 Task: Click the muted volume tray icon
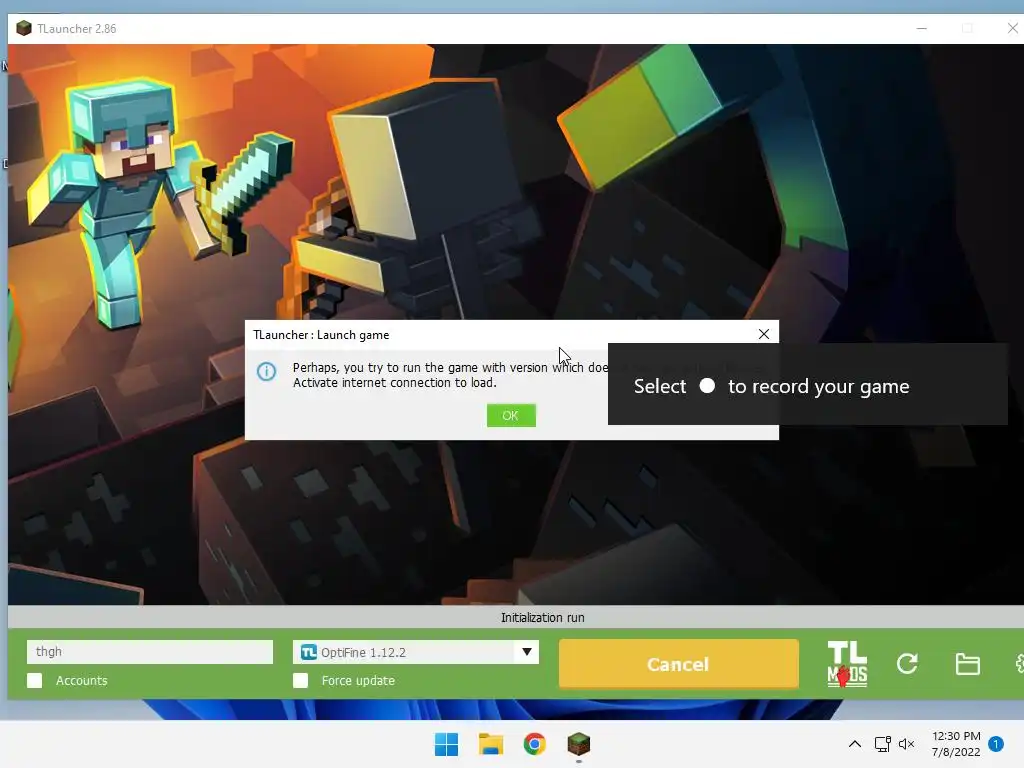906,744
